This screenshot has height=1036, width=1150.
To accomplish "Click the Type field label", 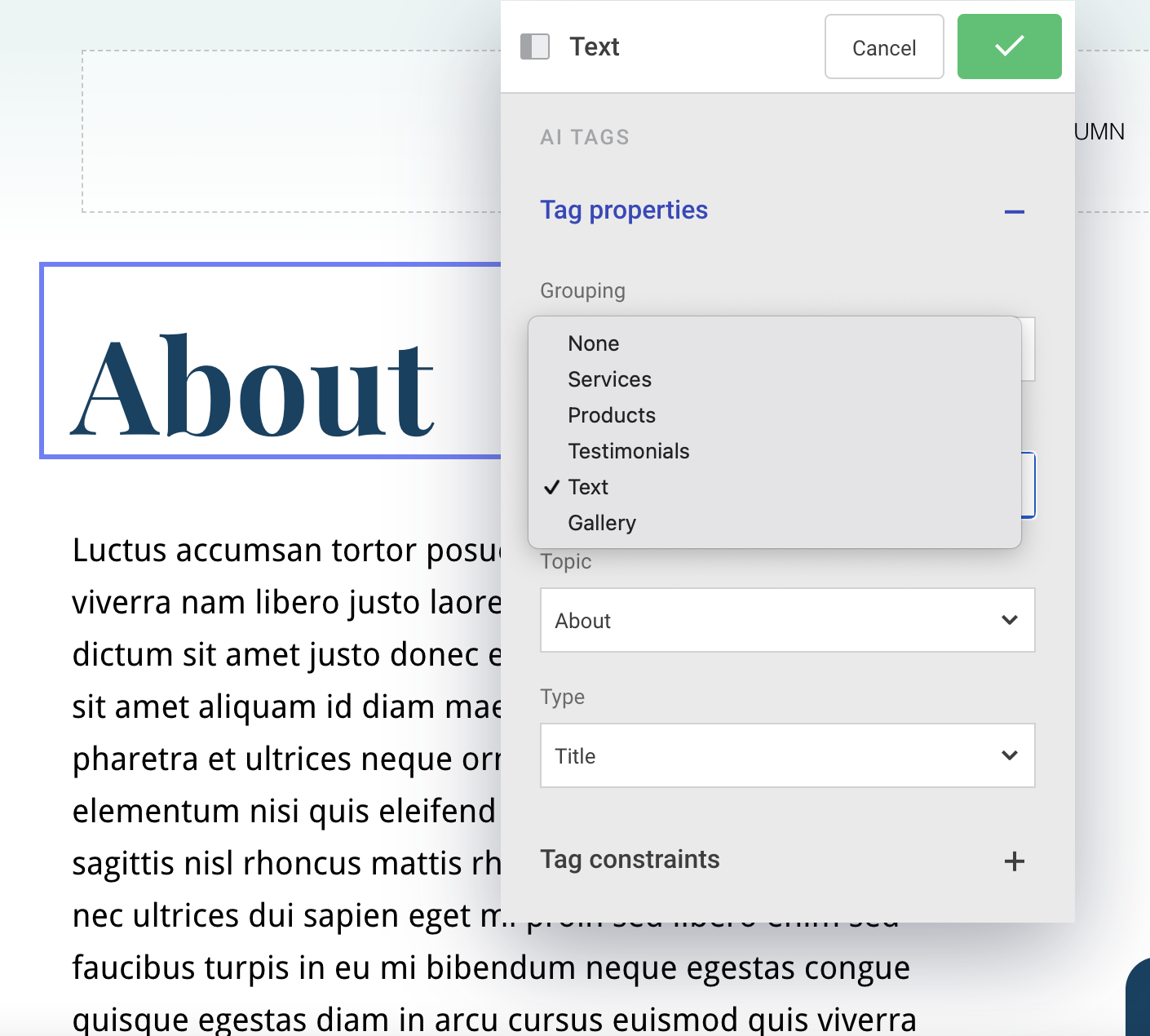I will [562, 697].
